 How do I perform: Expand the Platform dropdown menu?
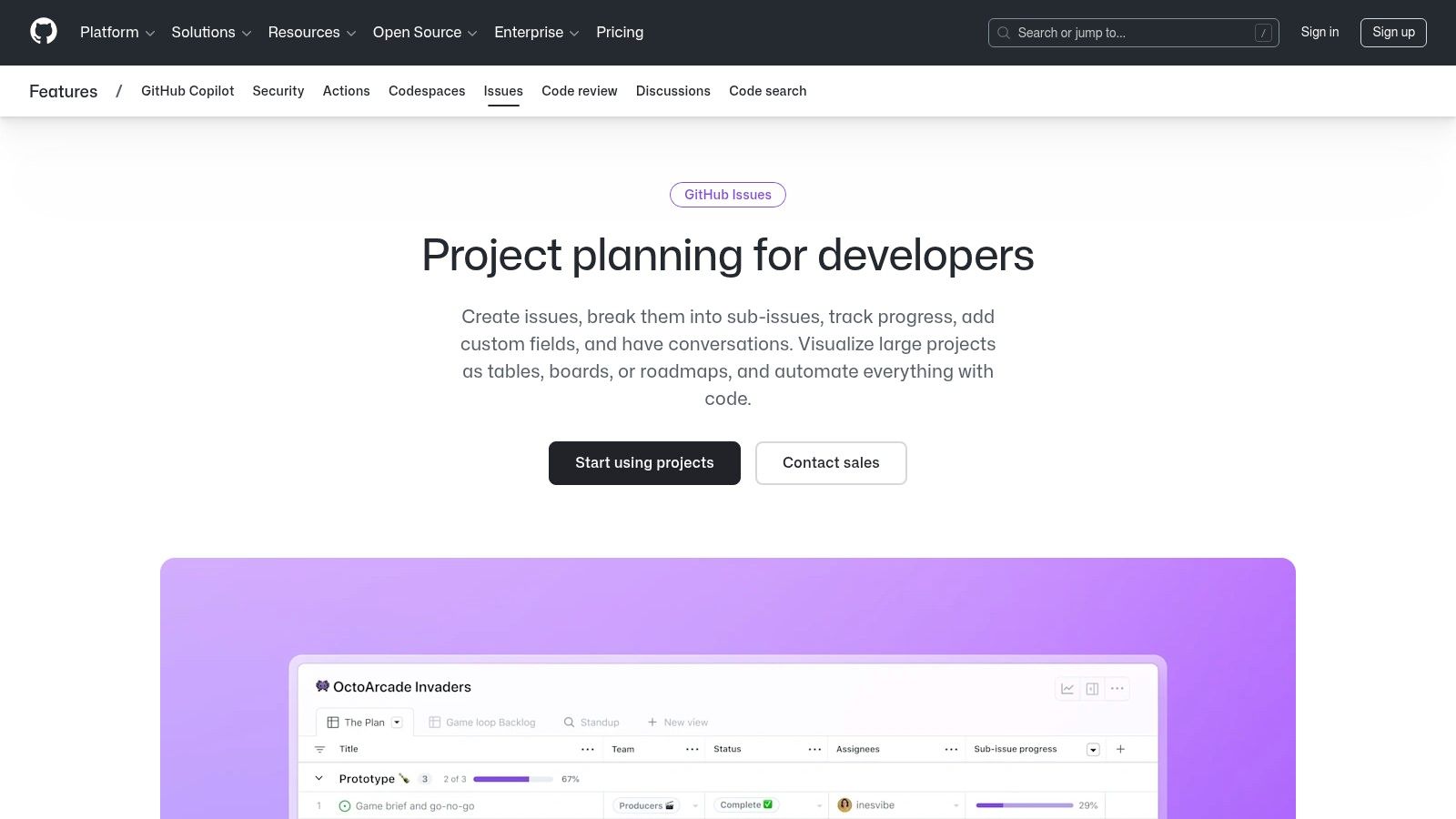pos(117,33)
